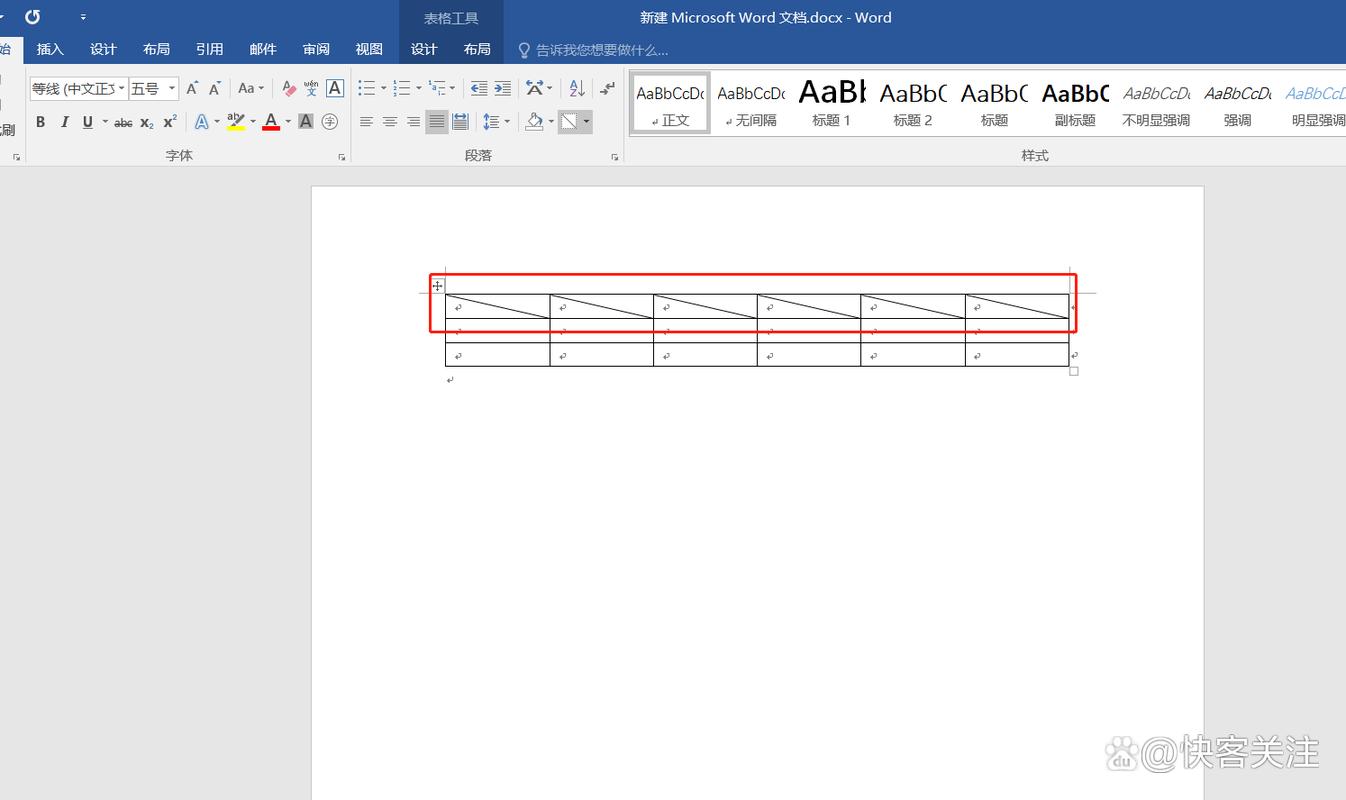
Task: Click the decrease indent icon
Action: click(x=479, y=88)
